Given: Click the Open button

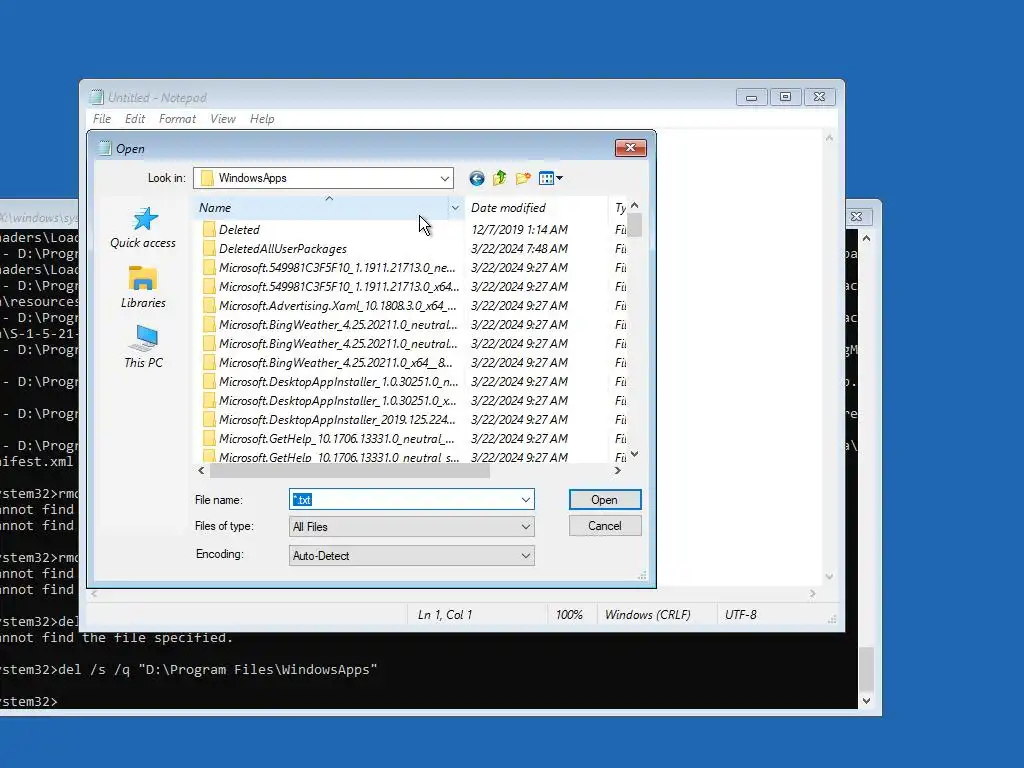Looking at the screenshot, I should pos(605,500).
